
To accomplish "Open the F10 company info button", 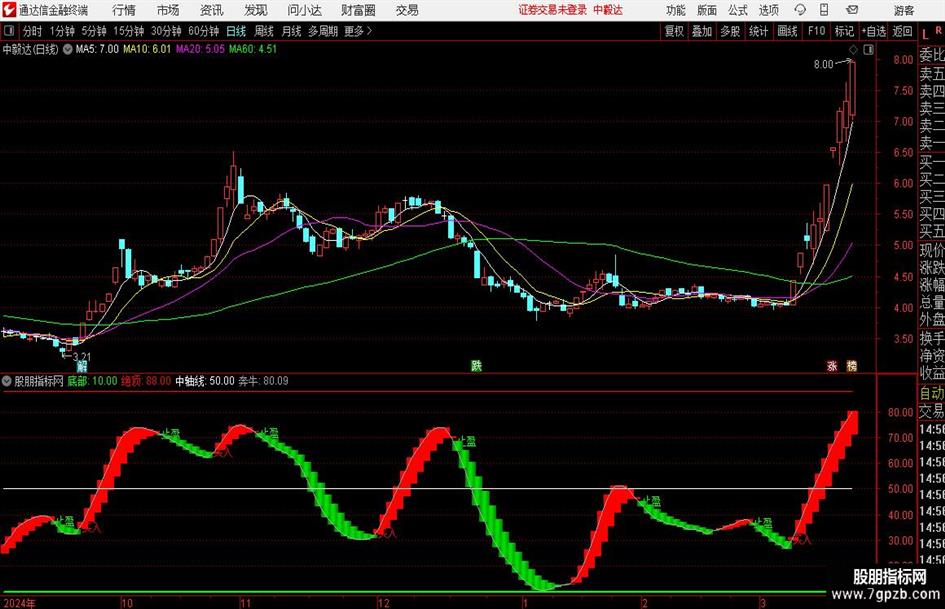I will pos(816,31).
